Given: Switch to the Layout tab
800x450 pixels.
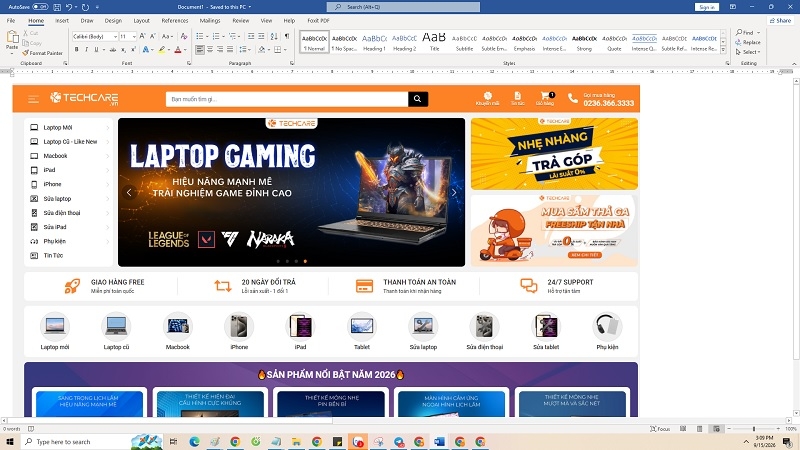Looking at the screenshot, I should tap(141, 21).
